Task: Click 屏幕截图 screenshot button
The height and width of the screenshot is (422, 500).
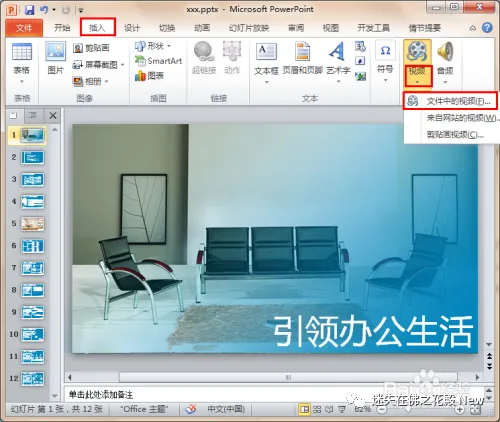Action: 95,65
